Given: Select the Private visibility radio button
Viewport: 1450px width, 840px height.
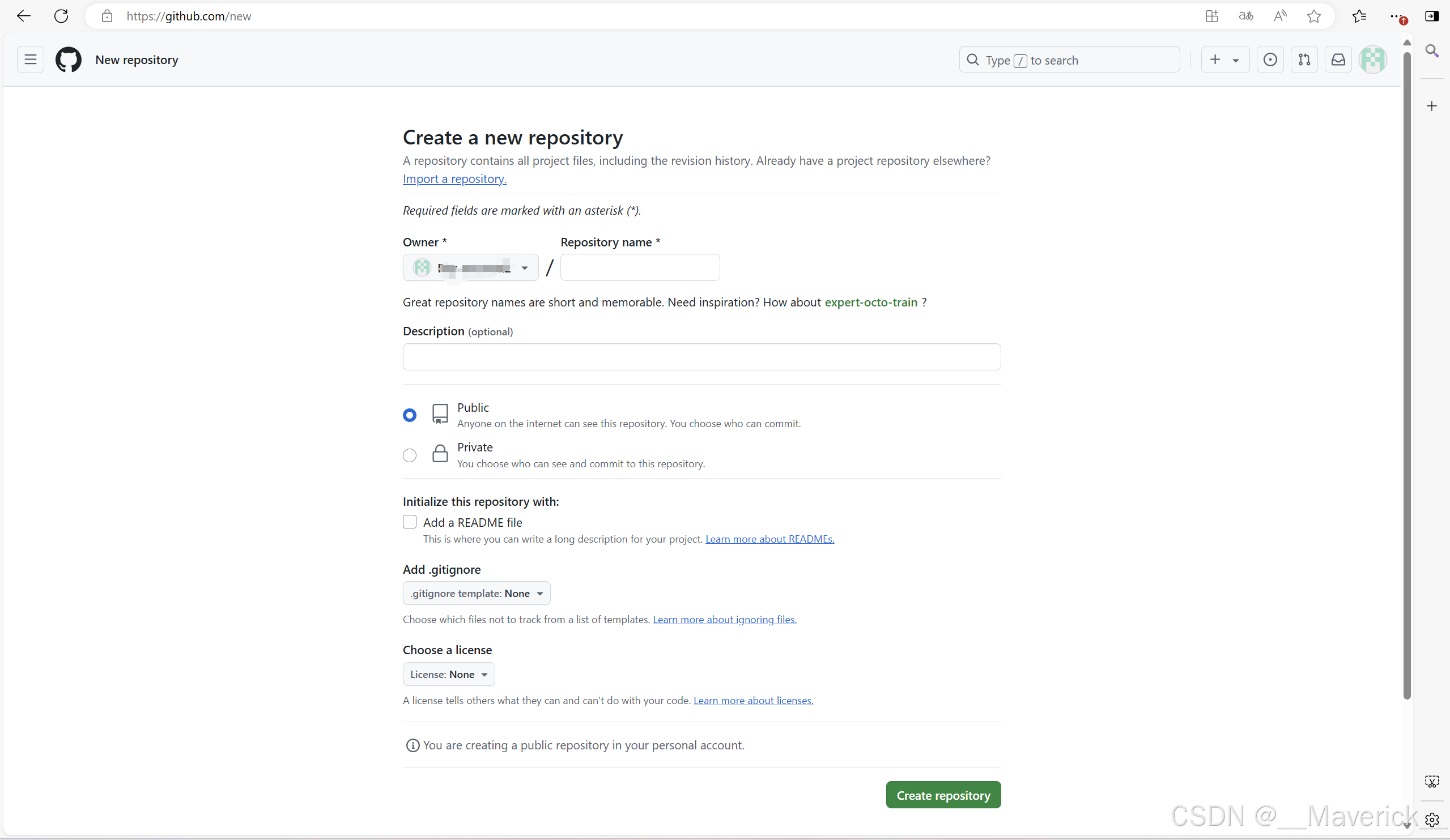Looking at the screenshot, I should point(409,455).
